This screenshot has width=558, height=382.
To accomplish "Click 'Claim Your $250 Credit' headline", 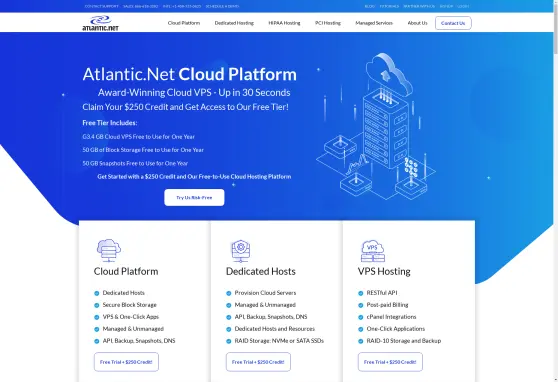I will click(185, 107).
